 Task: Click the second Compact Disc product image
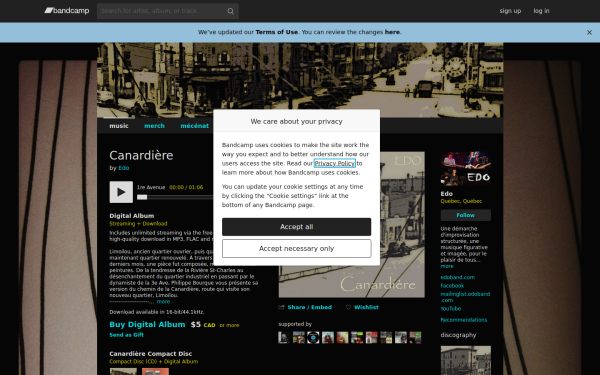(x=155, y=372)
